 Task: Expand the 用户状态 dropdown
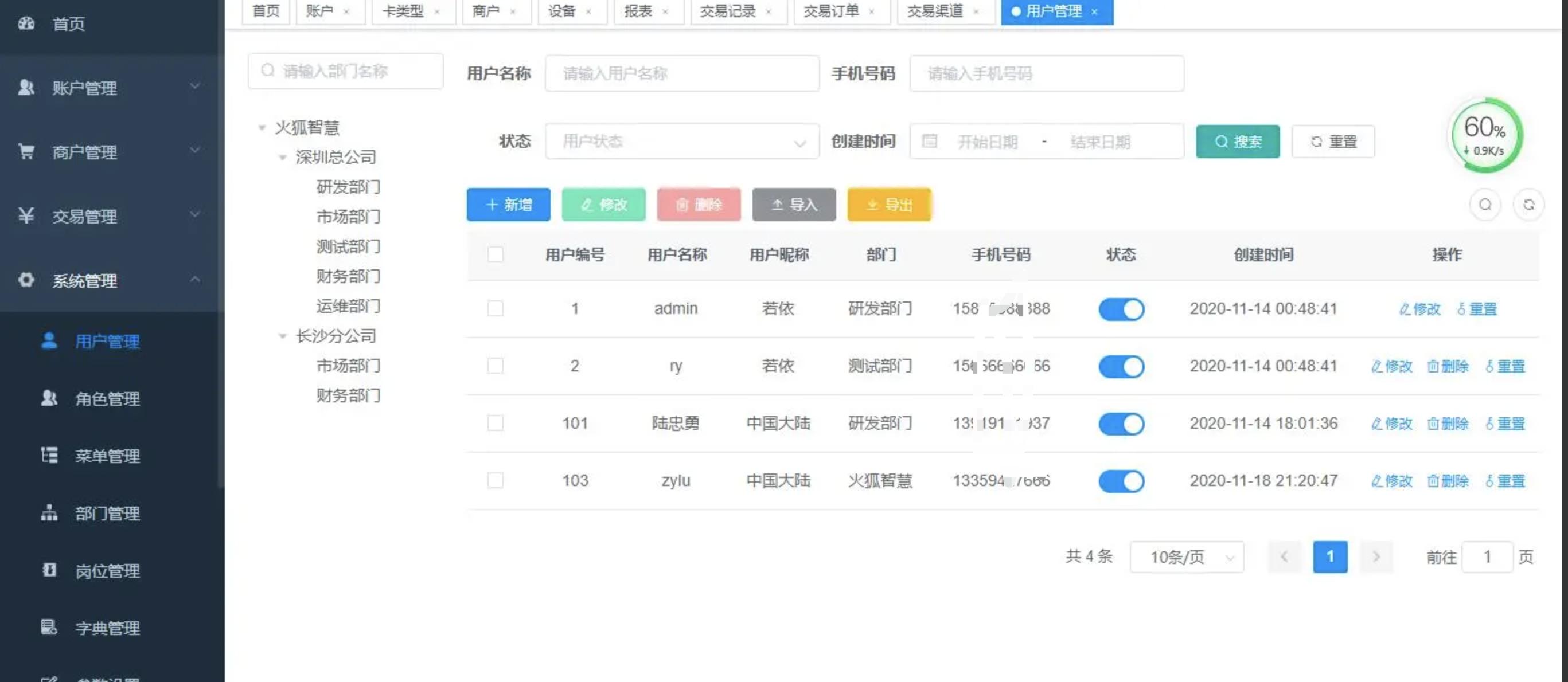(682, 141)
